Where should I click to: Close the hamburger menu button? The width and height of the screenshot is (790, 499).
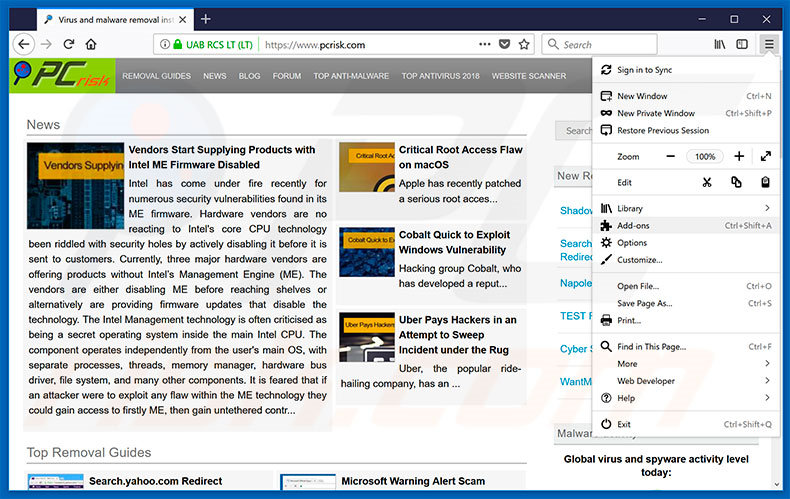point(769,44)
